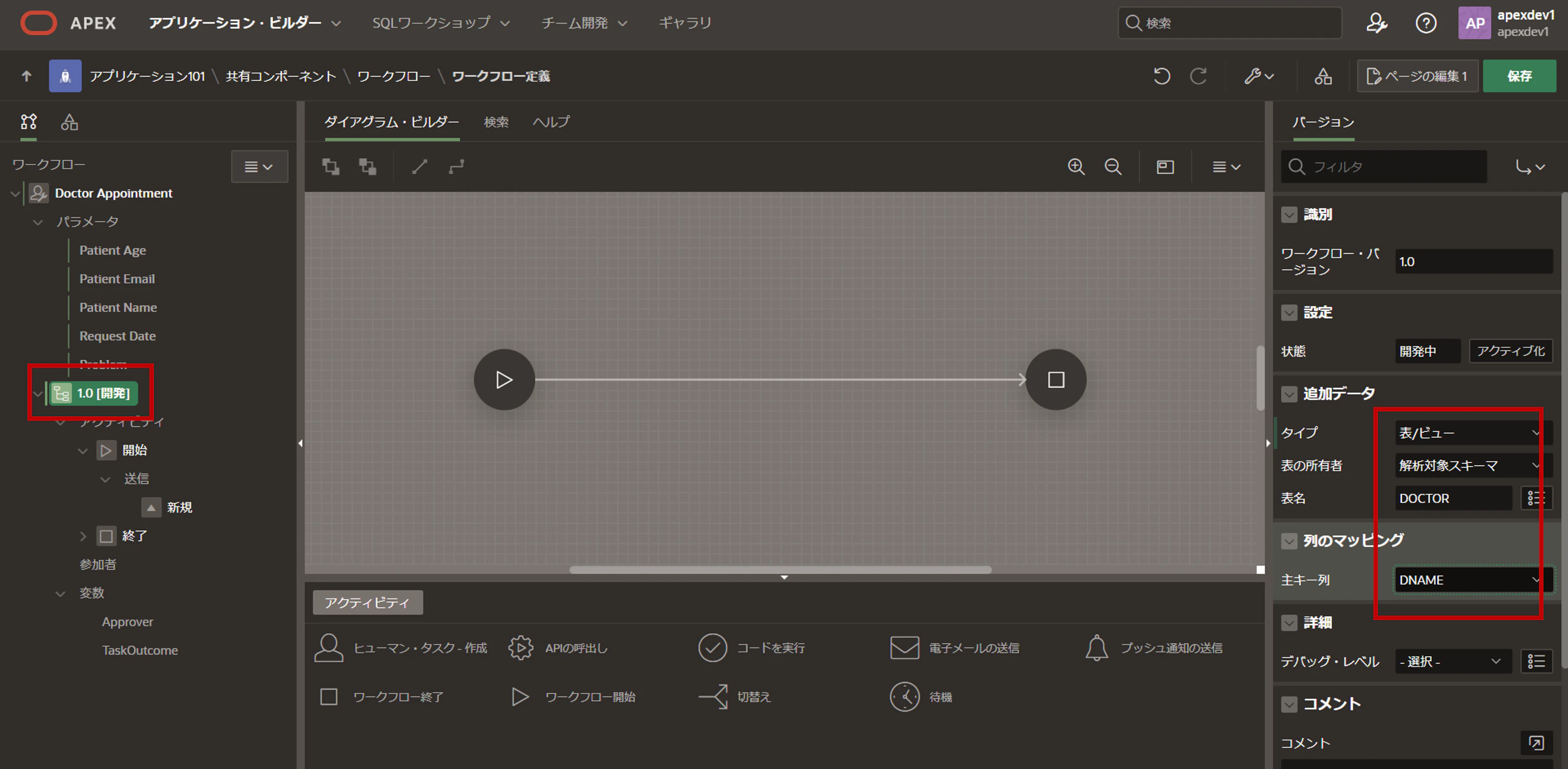Click the undo arrow icon
This screenshot has width=1568, height=769.
1161,76
